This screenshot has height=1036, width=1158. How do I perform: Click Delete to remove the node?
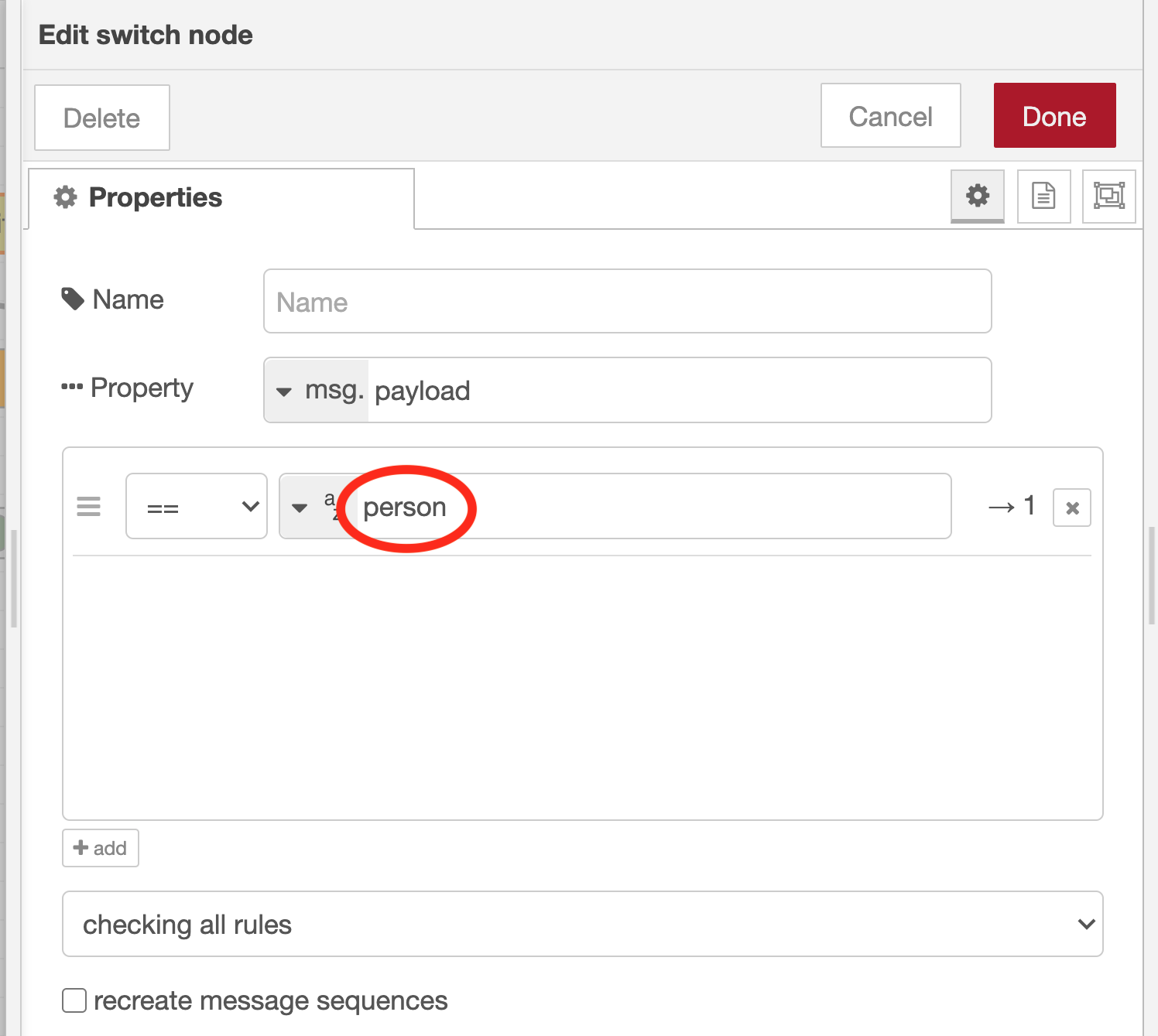(102, 118)
